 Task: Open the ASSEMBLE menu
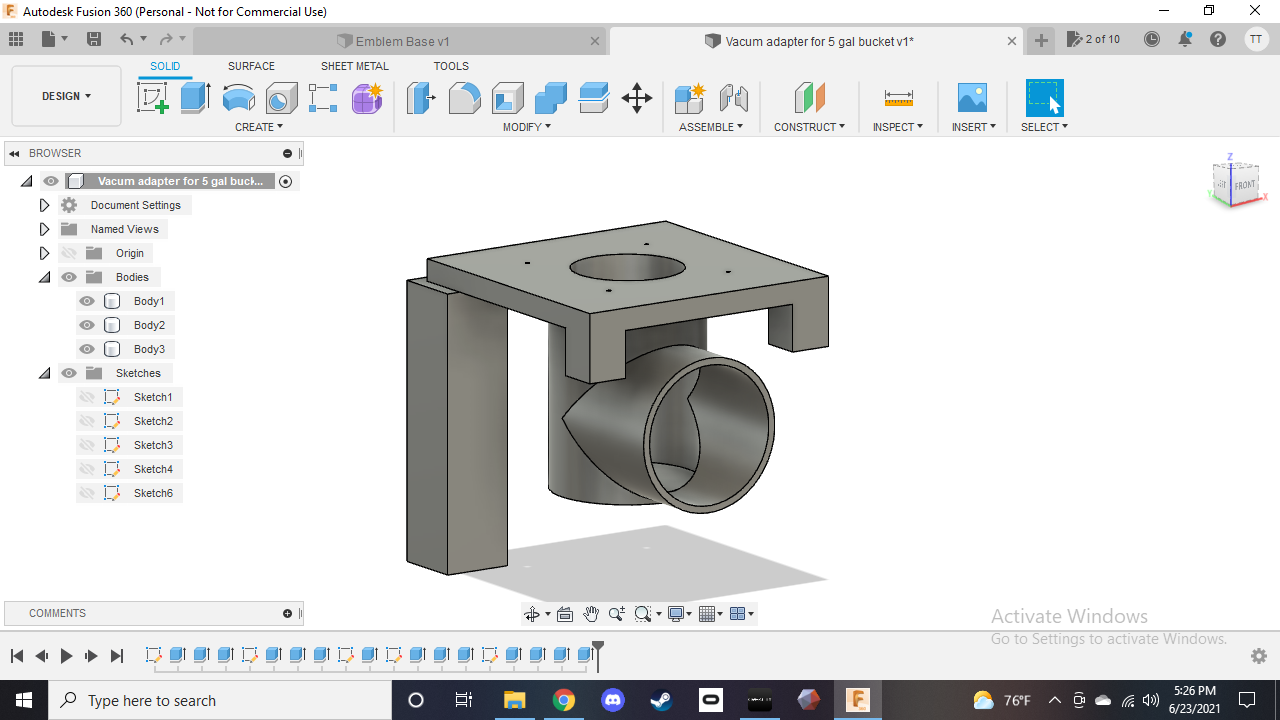click(711, 127)
